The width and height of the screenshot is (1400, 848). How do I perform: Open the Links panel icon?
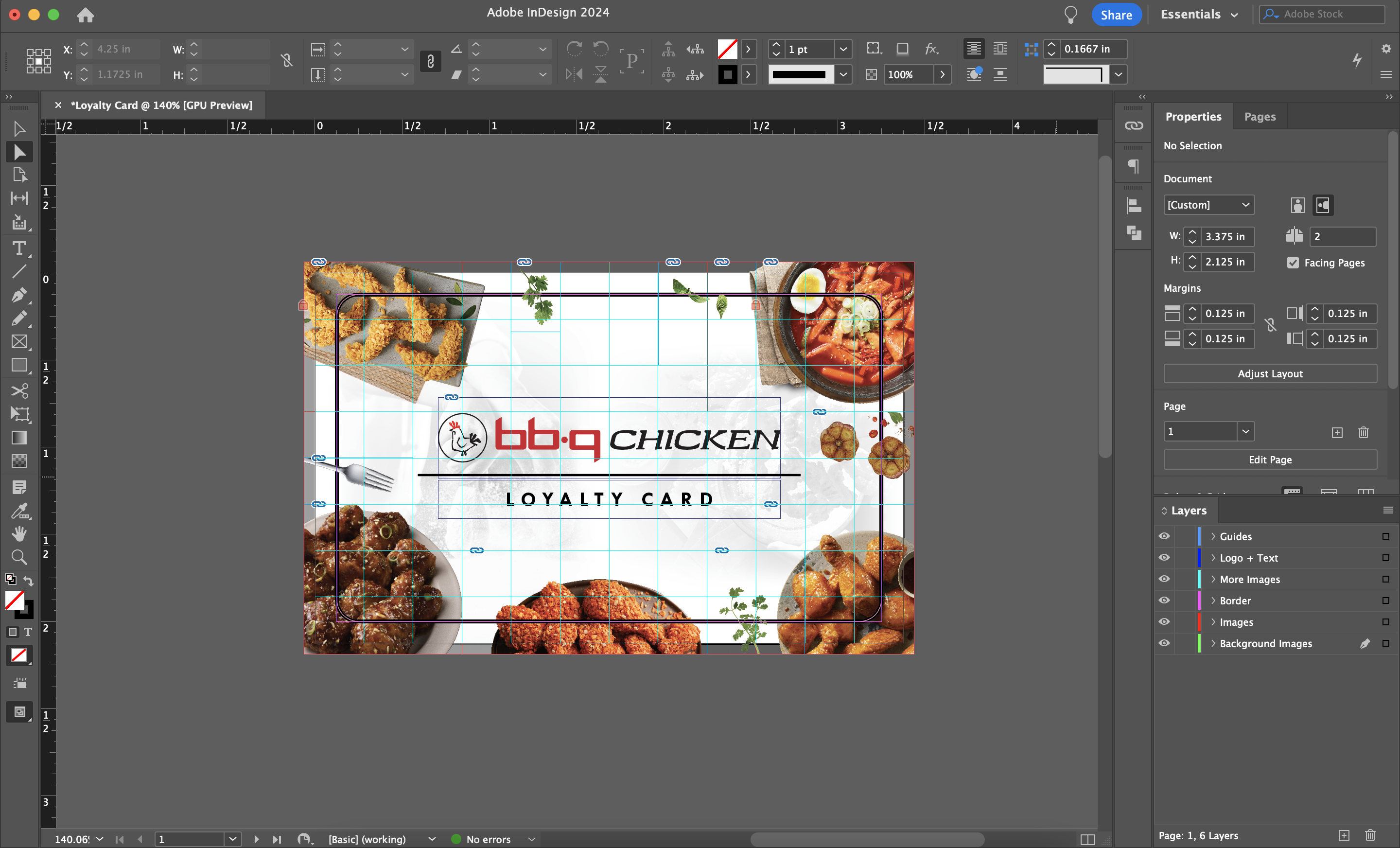pos(1134,125)
